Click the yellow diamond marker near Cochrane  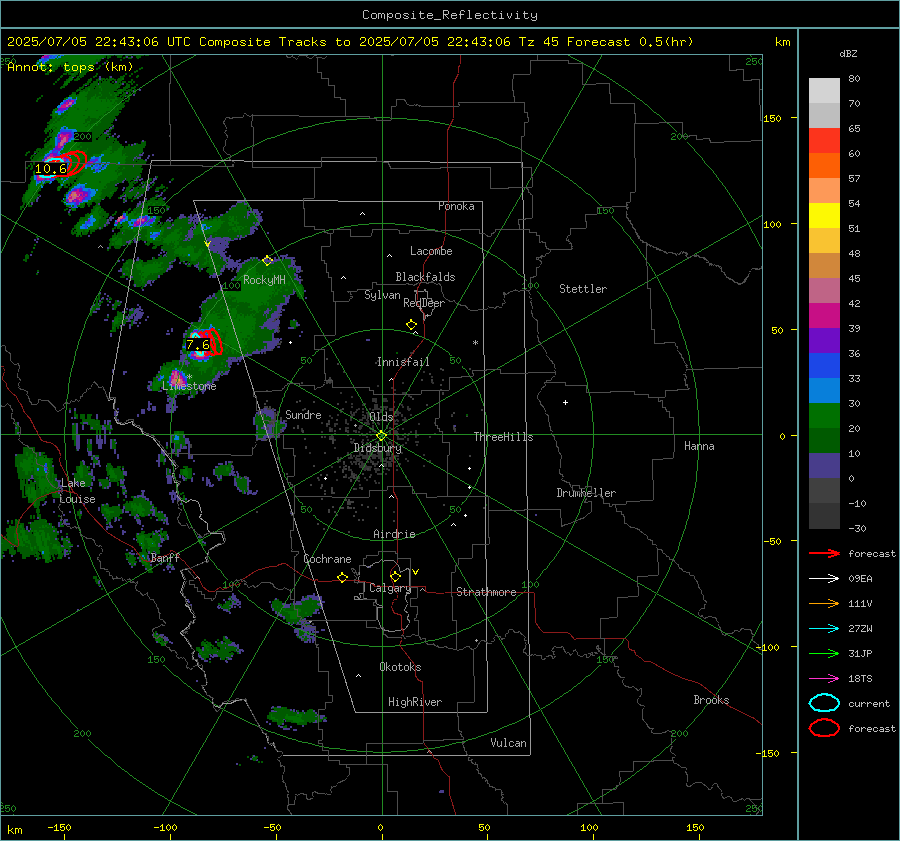click(x=342, y=578)
